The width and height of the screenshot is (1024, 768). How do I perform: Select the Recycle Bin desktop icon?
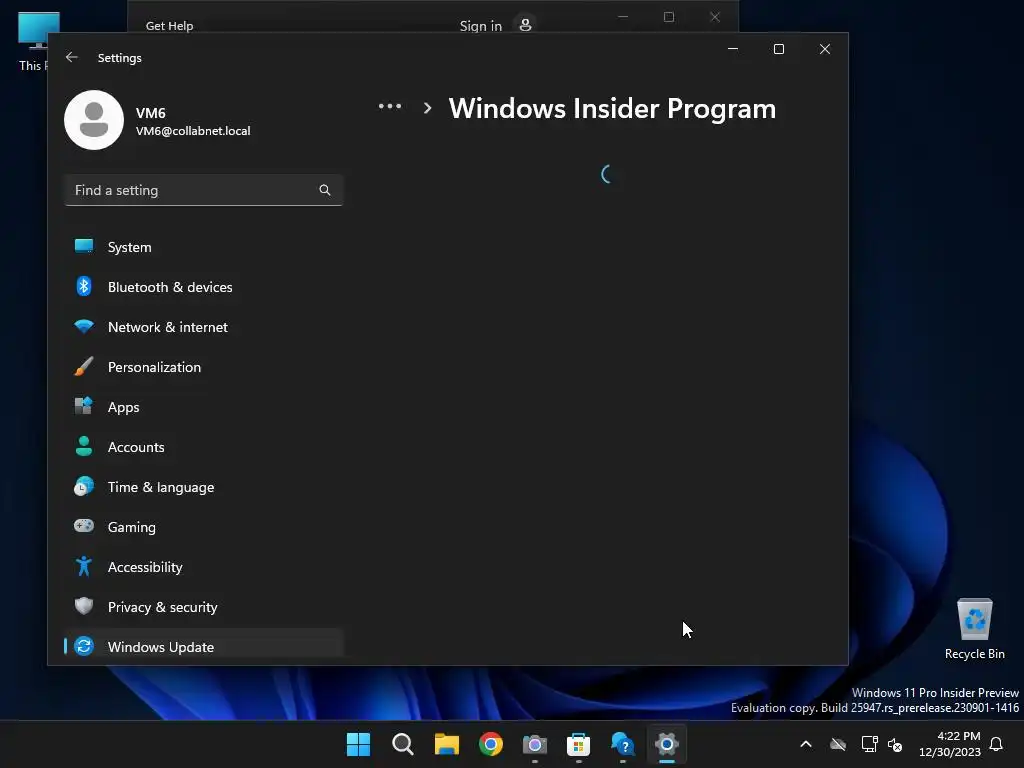(x=974, y=629)
